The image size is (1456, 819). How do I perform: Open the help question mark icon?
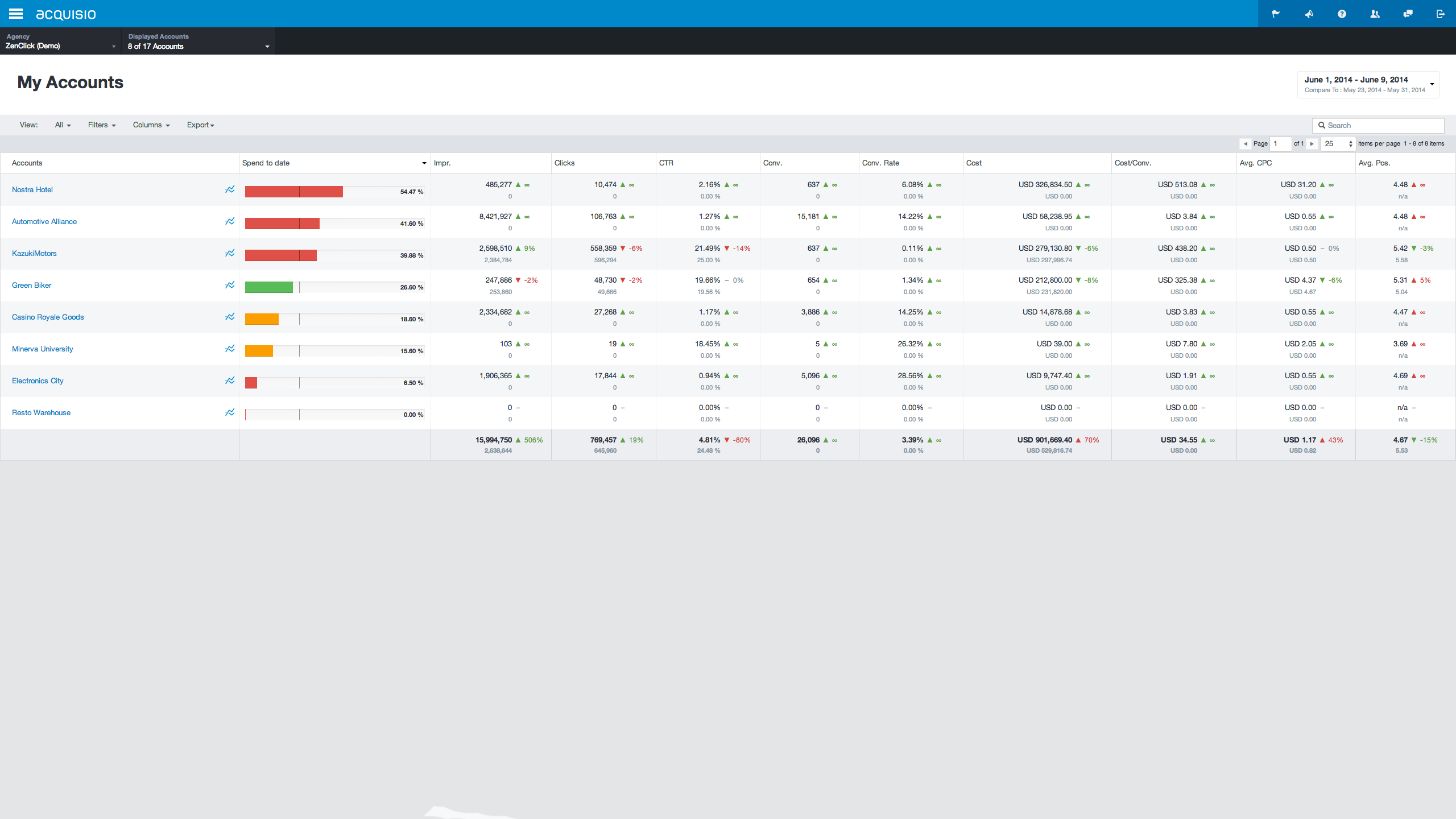click(1342, 13)
